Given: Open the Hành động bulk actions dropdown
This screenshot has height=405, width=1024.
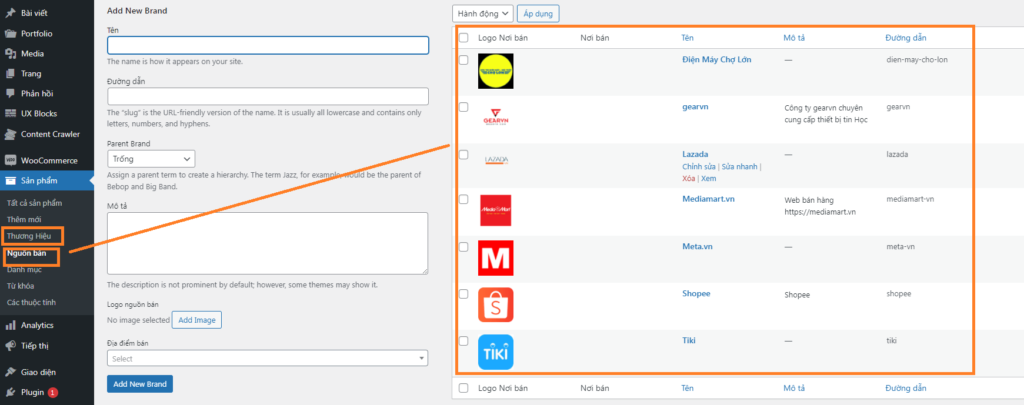Looking at the screenshot, I should tap(483, 13).
